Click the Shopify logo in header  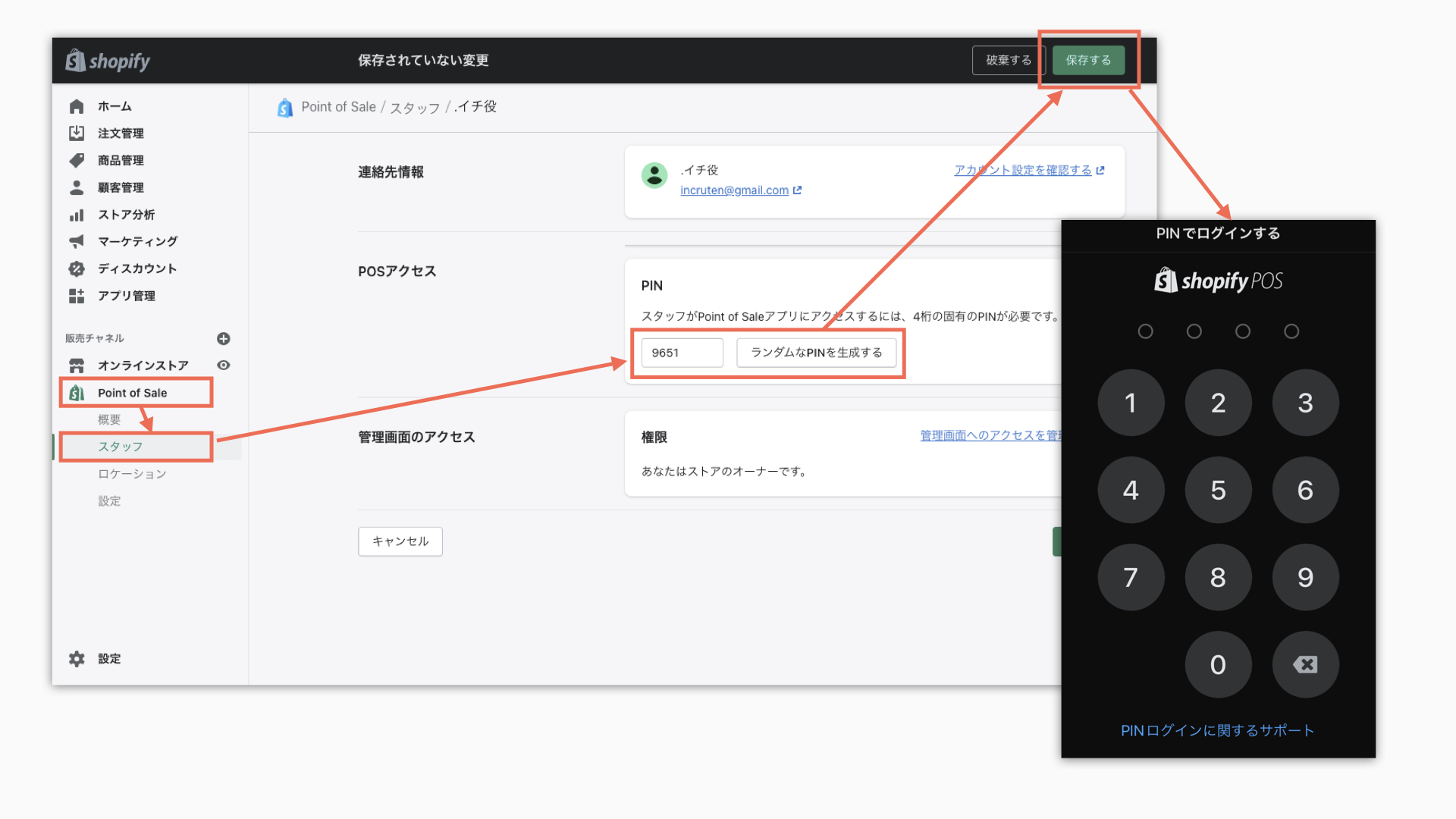point(108,61)
